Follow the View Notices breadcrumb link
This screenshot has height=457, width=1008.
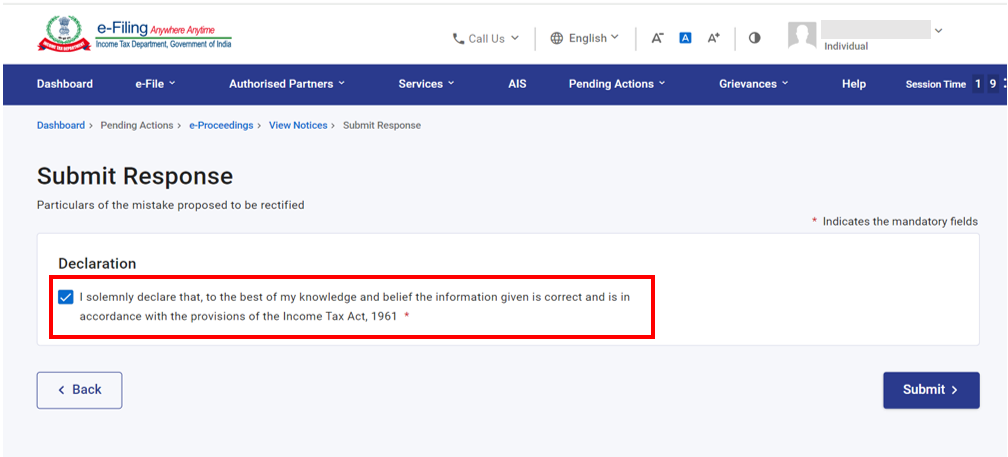pos(298,125)
